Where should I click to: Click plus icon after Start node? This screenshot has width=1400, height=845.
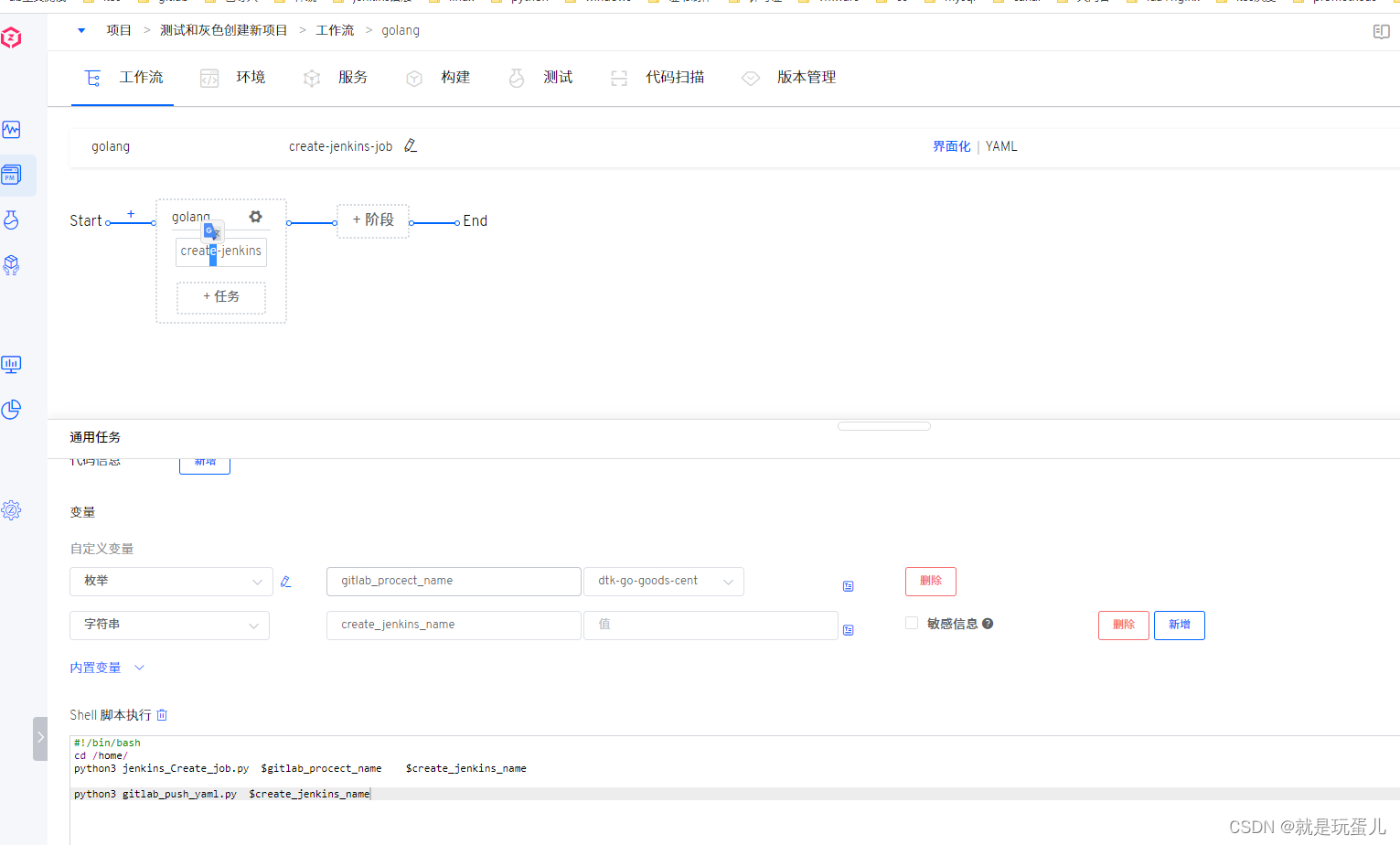(x=131, y=214)
